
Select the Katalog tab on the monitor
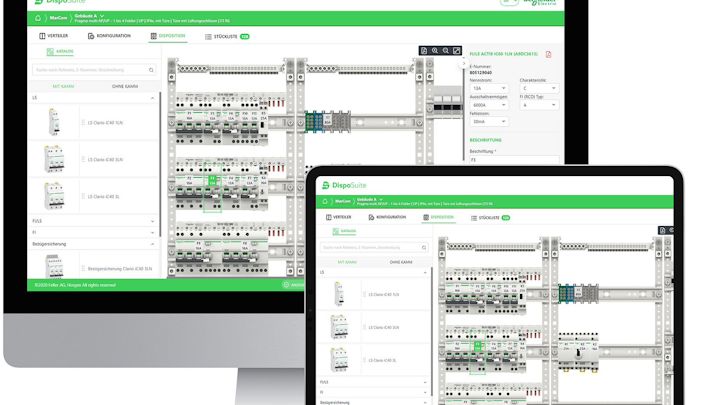tap(60, 51)
